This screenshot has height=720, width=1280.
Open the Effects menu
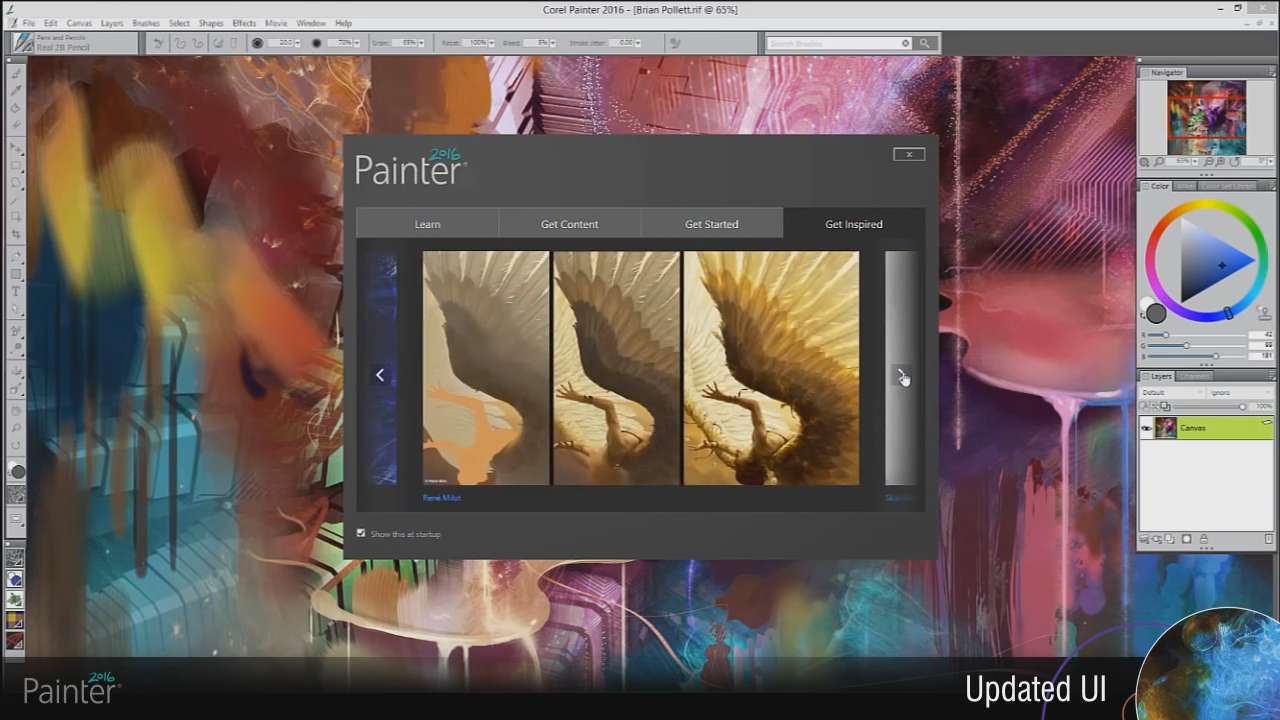click(244, 23)
